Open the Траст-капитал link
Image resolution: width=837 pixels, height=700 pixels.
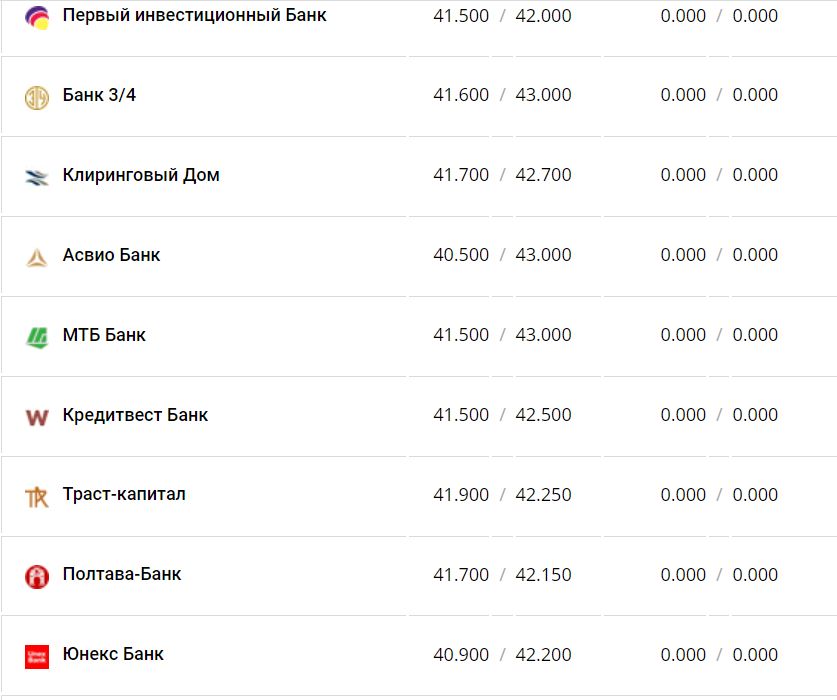(x=124, y=495)
